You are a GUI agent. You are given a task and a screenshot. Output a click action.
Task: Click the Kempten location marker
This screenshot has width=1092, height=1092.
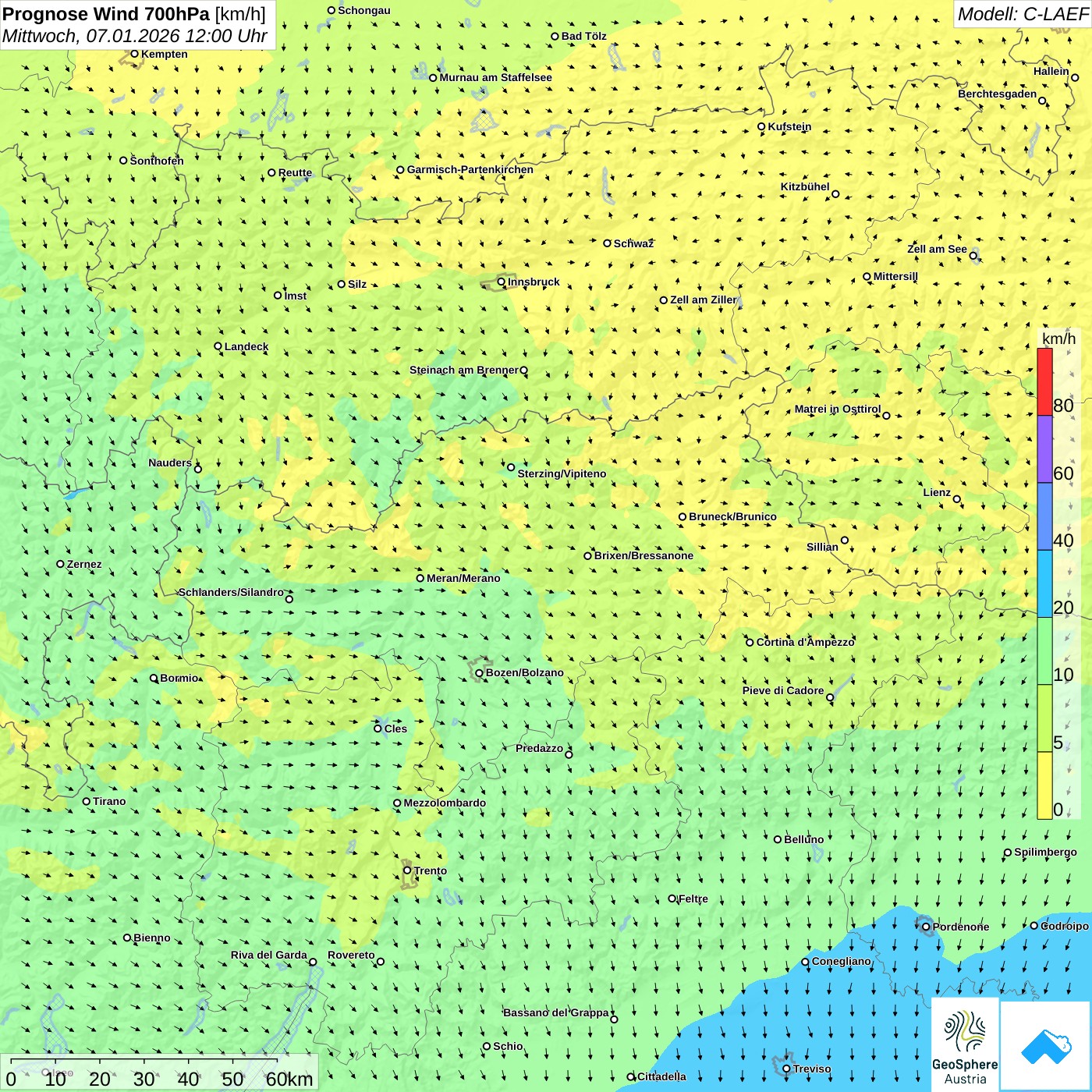pyautogui.click(x=134, y=54)
